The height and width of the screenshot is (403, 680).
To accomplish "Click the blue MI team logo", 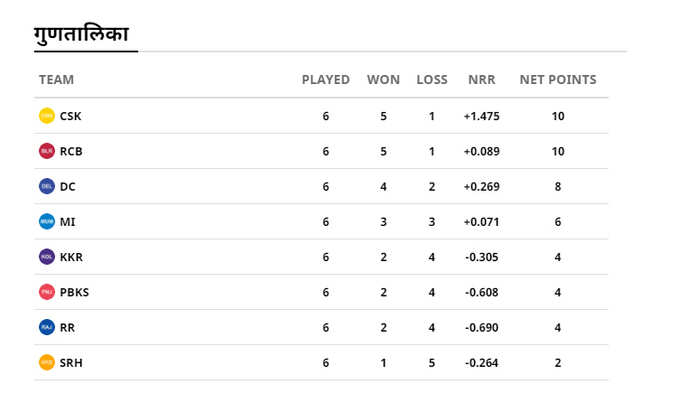I will [47, 222].
